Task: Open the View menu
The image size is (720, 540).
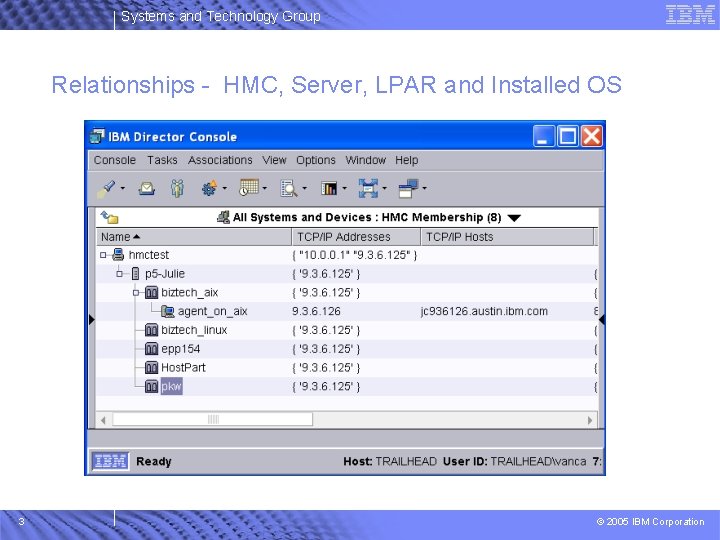Action: 274,160
